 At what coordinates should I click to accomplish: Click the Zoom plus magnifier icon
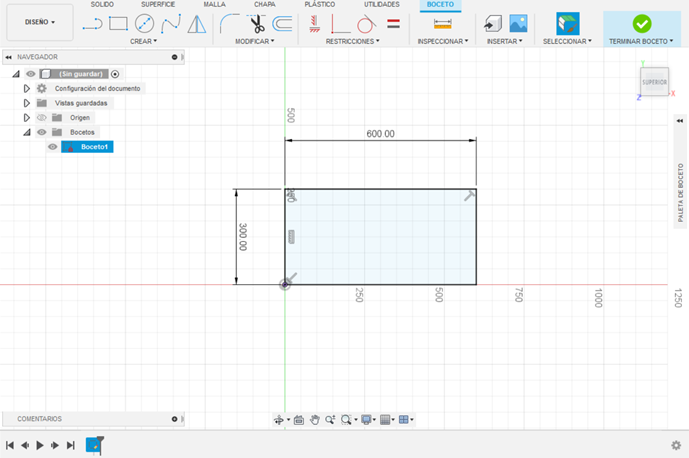[x=330, y=420]
